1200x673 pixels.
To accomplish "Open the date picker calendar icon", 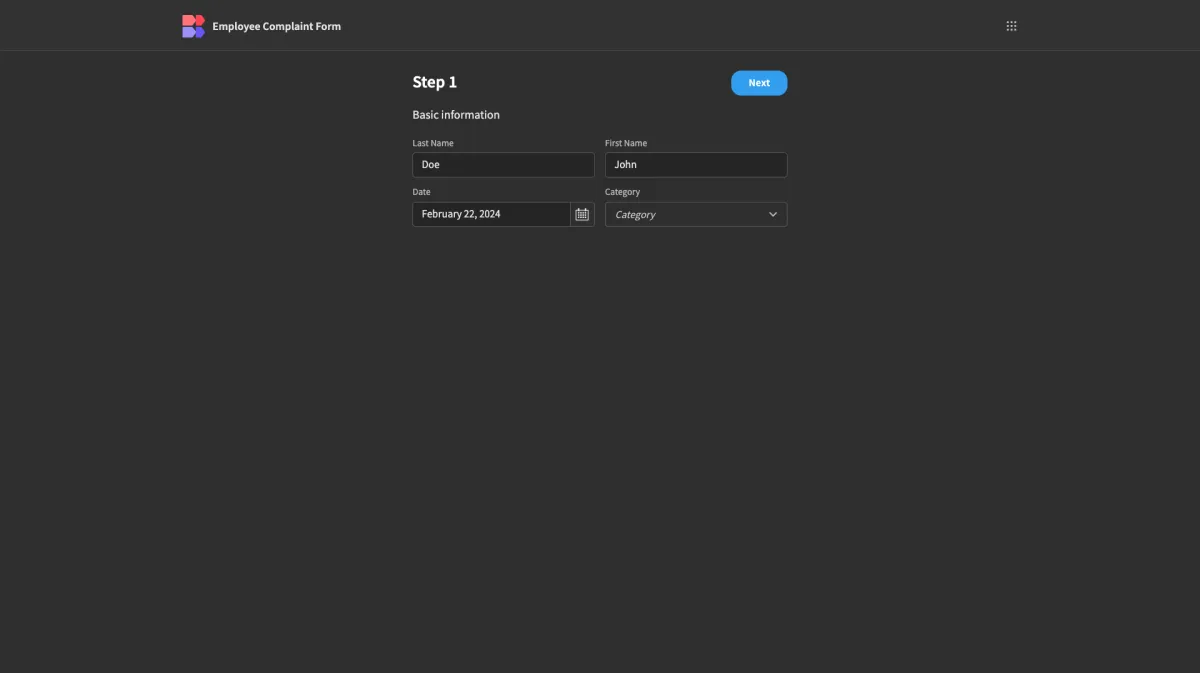I will 582,214.
